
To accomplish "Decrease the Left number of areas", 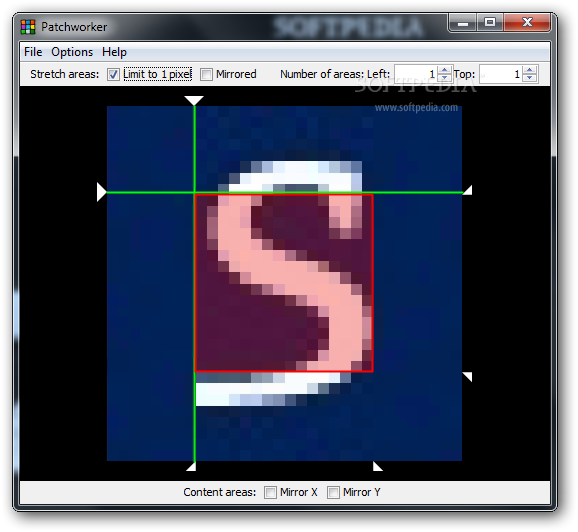I will coord(445,78).
